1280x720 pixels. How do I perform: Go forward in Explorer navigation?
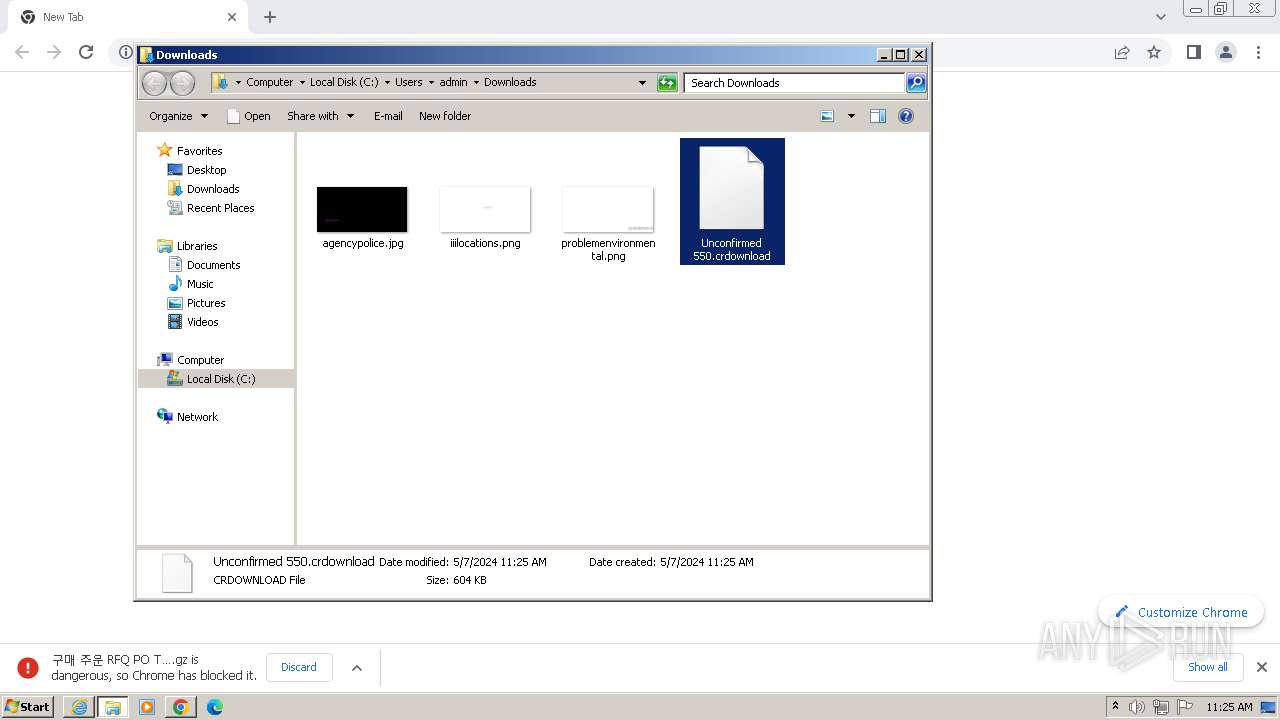182,83
